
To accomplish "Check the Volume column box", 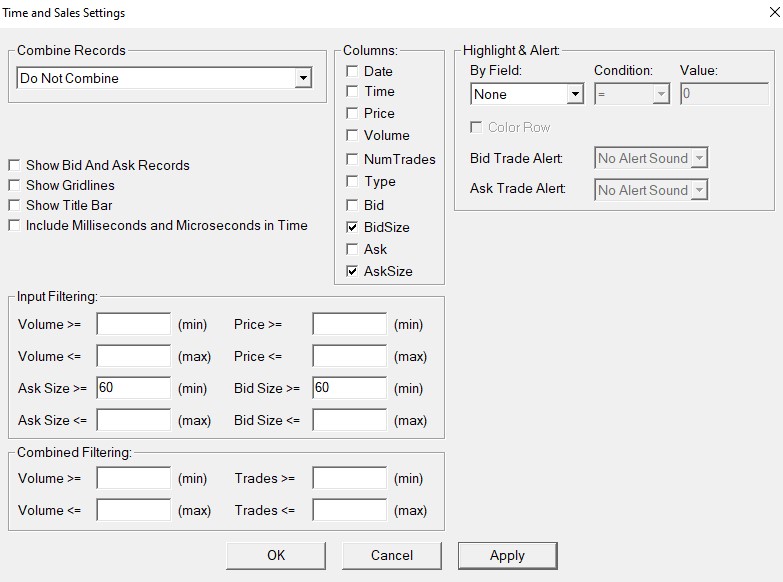I will [352, 135].
